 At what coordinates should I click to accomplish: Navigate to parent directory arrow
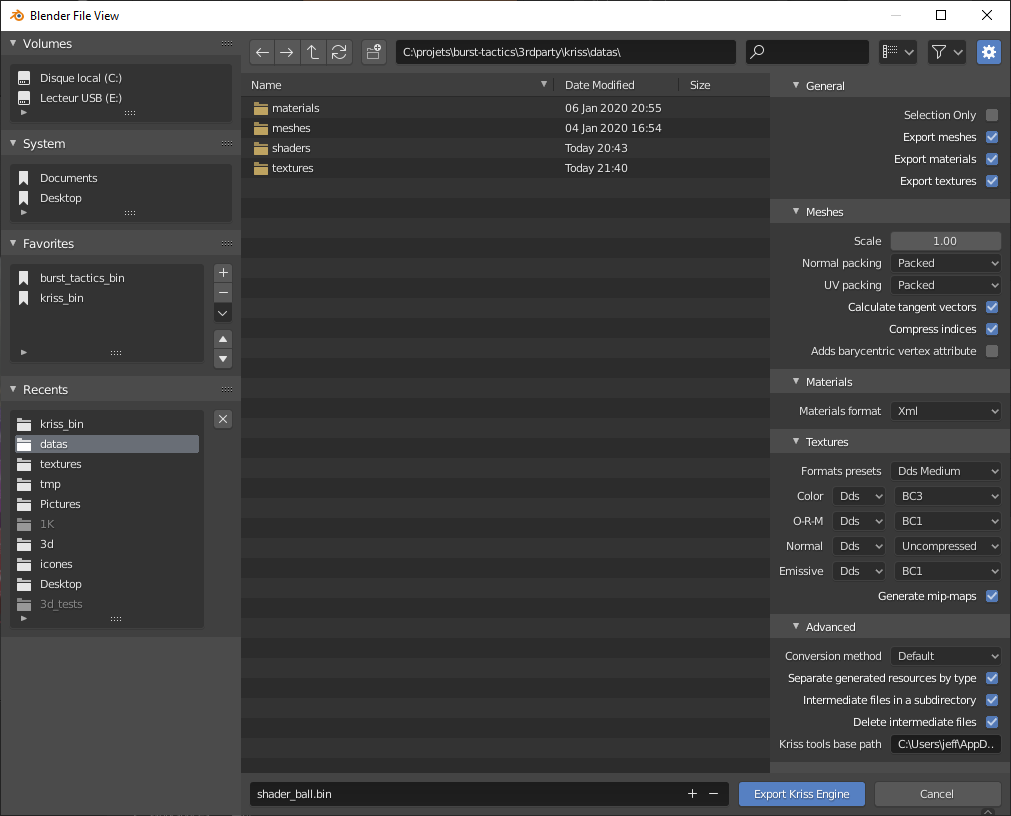(313, 52)
